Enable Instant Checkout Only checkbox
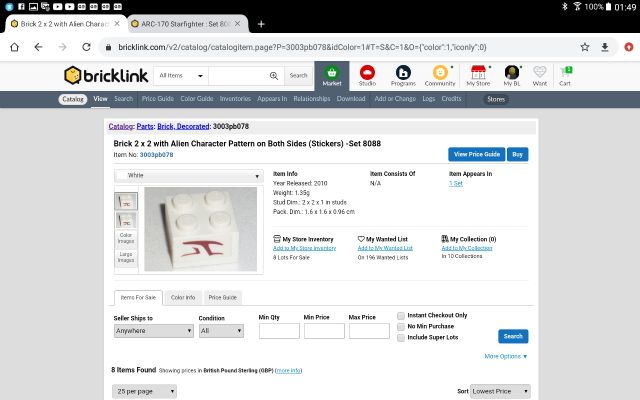 click(401, 315)
